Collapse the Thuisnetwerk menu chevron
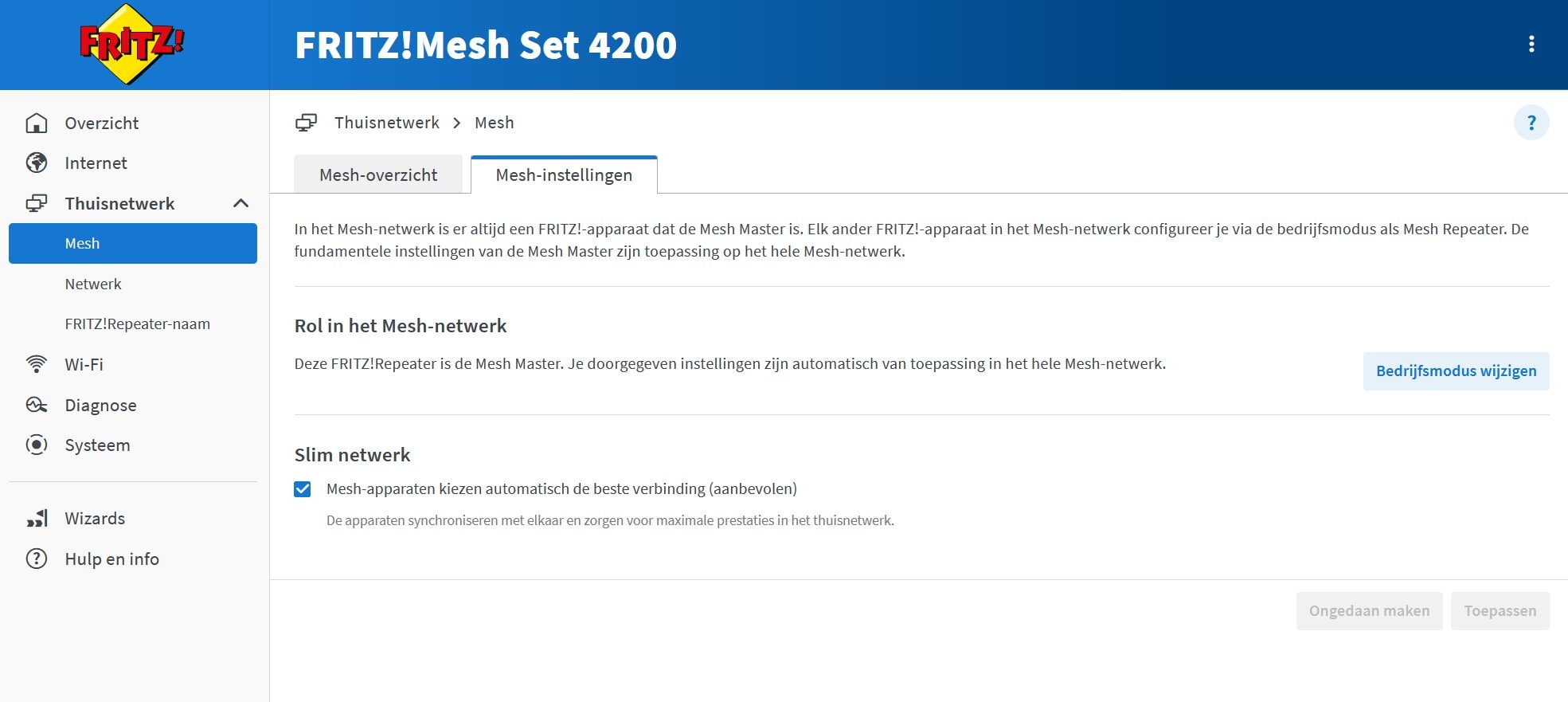This screenshot has width=1568, height=702. [240, 203]
